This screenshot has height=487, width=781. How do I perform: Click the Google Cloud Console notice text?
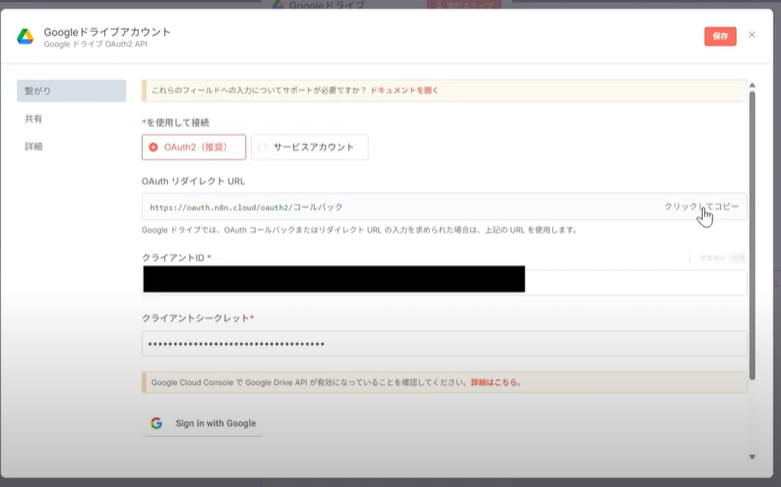[310, 382]
